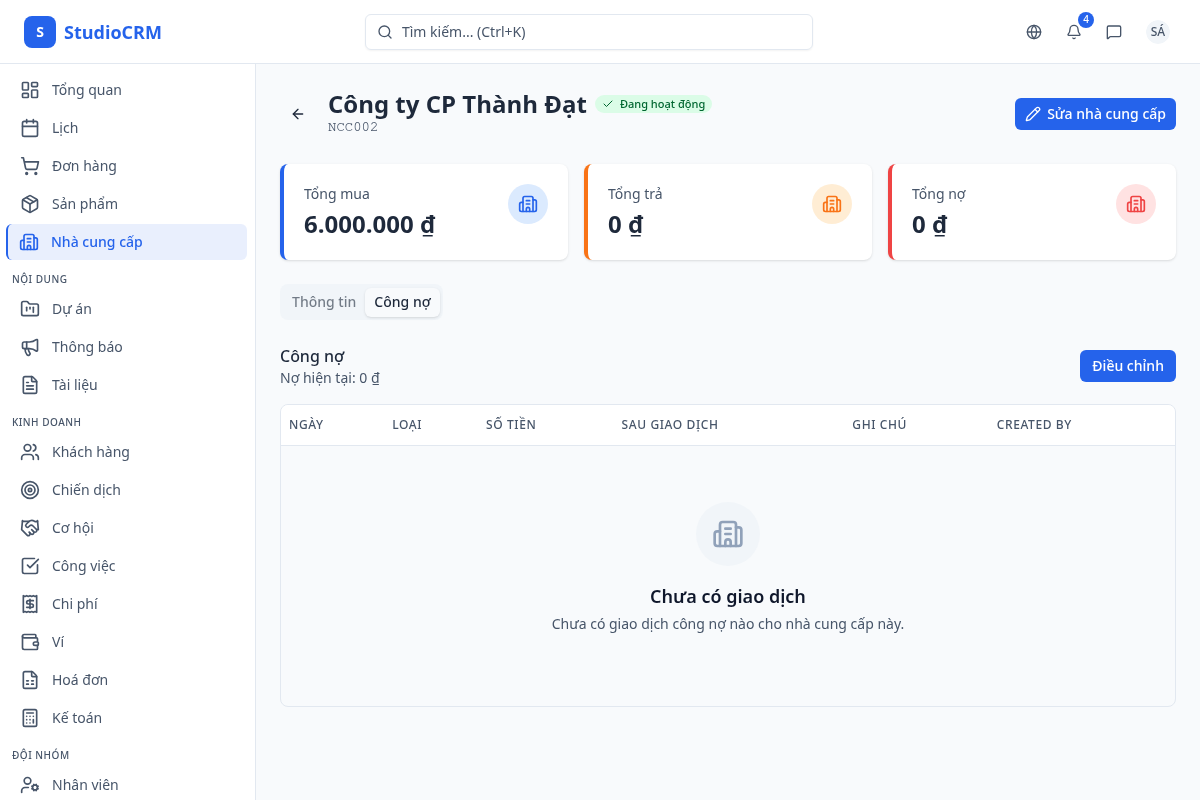The width and height of the screenshot is (1200, 800).
Task: Go to Đơn hàng orders
Action: [84, 166]
